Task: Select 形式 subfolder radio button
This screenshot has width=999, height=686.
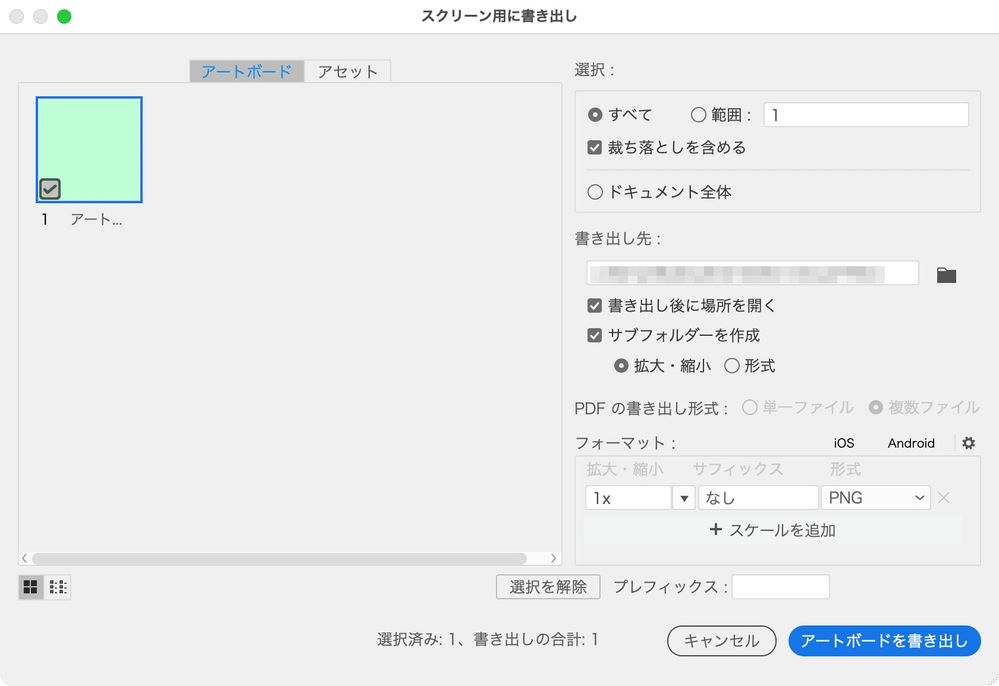Action: click(x=731, y=366)
